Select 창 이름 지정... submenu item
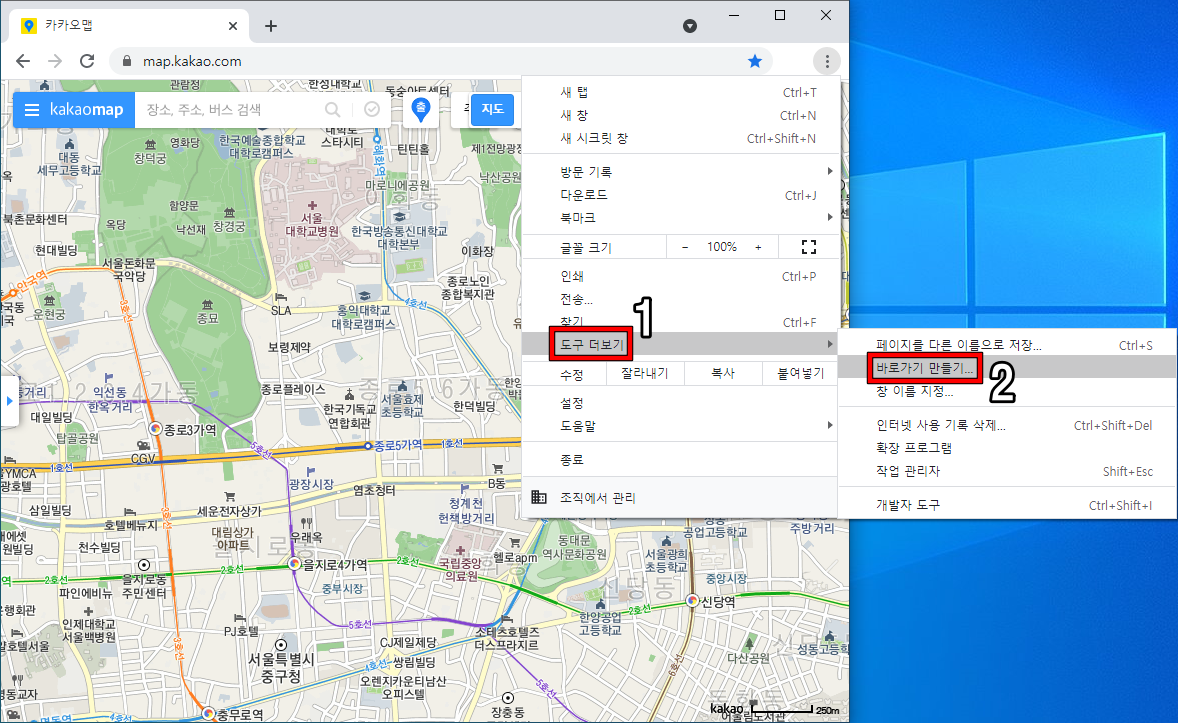Viewport: 1178px width, 723px height. (x=1007, y=391)
